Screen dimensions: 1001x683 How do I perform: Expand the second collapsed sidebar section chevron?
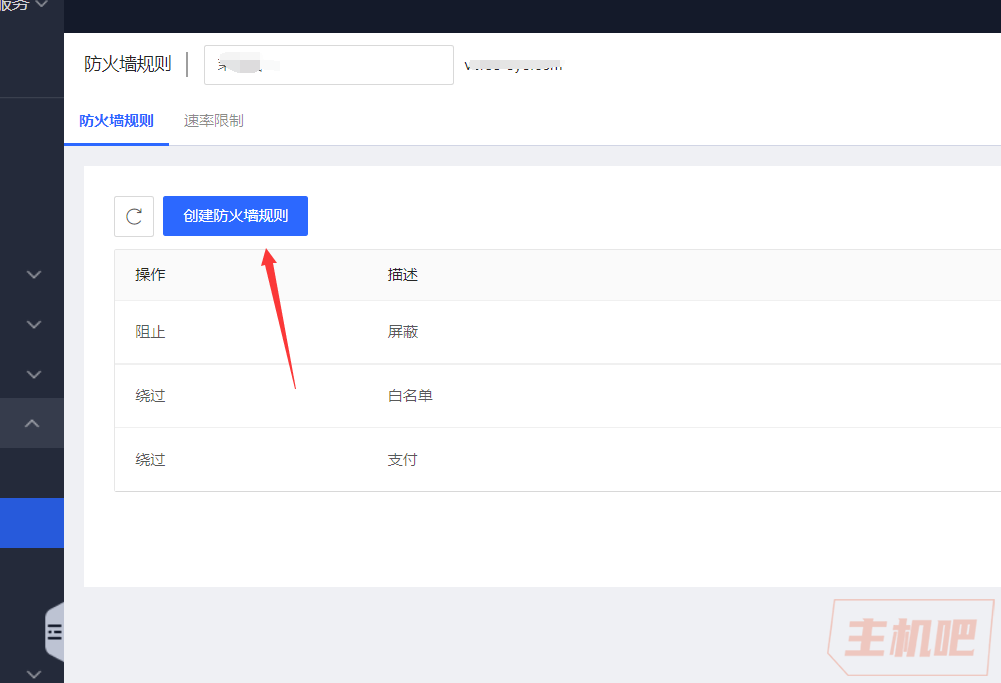point(33,324)
